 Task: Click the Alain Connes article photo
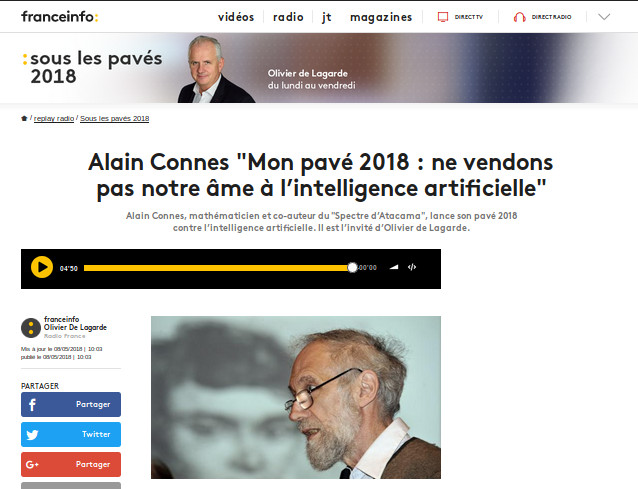tap(296, 397)
